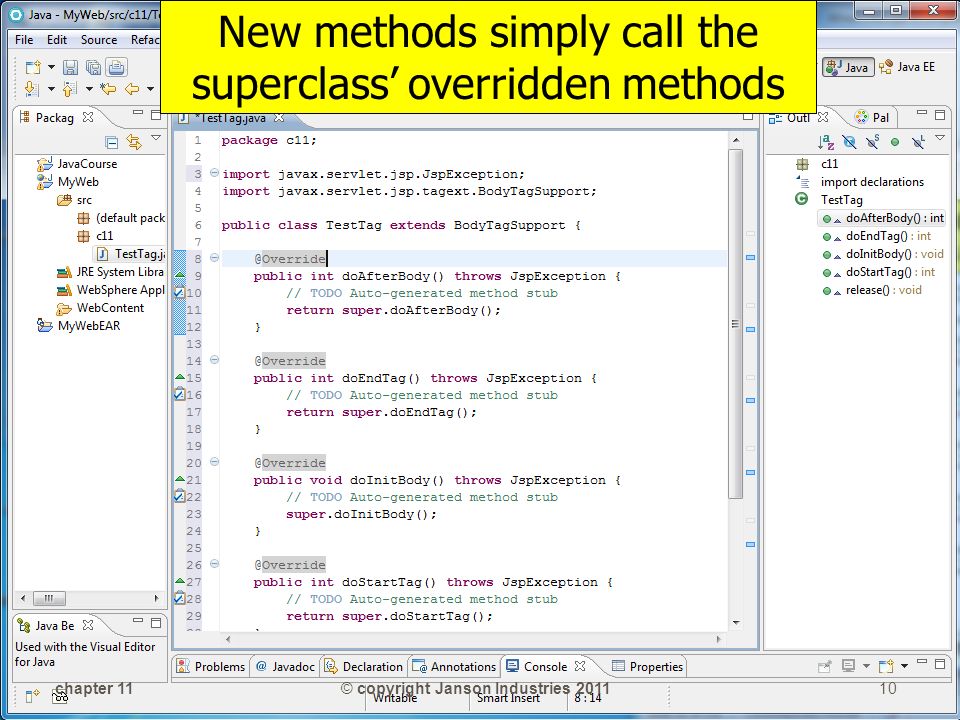Select JRE System Library entry
Viewport: 960px width, 720px height.
click(x=111, y=272)
